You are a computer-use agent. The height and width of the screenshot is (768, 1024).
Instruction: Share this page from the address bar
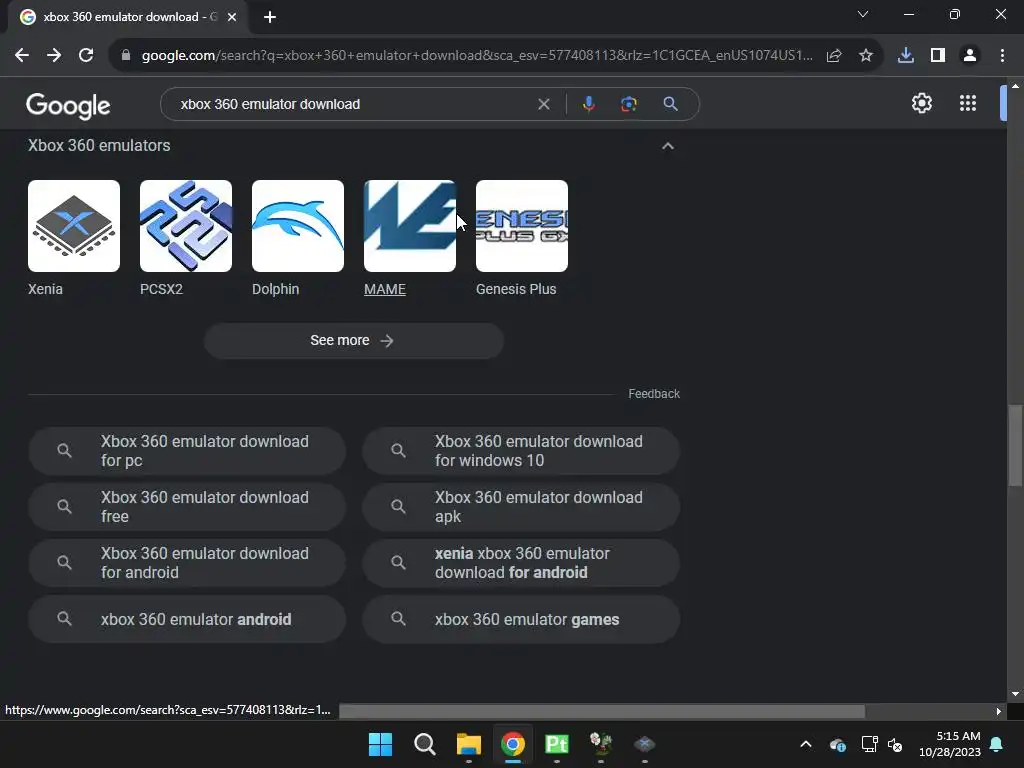click(x=834, y=56)
